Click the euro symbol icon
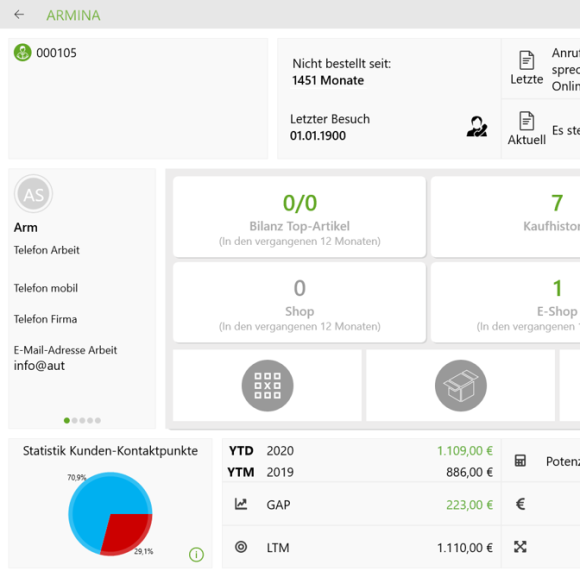This screenshot has width=580, height=571. [520, 504]
